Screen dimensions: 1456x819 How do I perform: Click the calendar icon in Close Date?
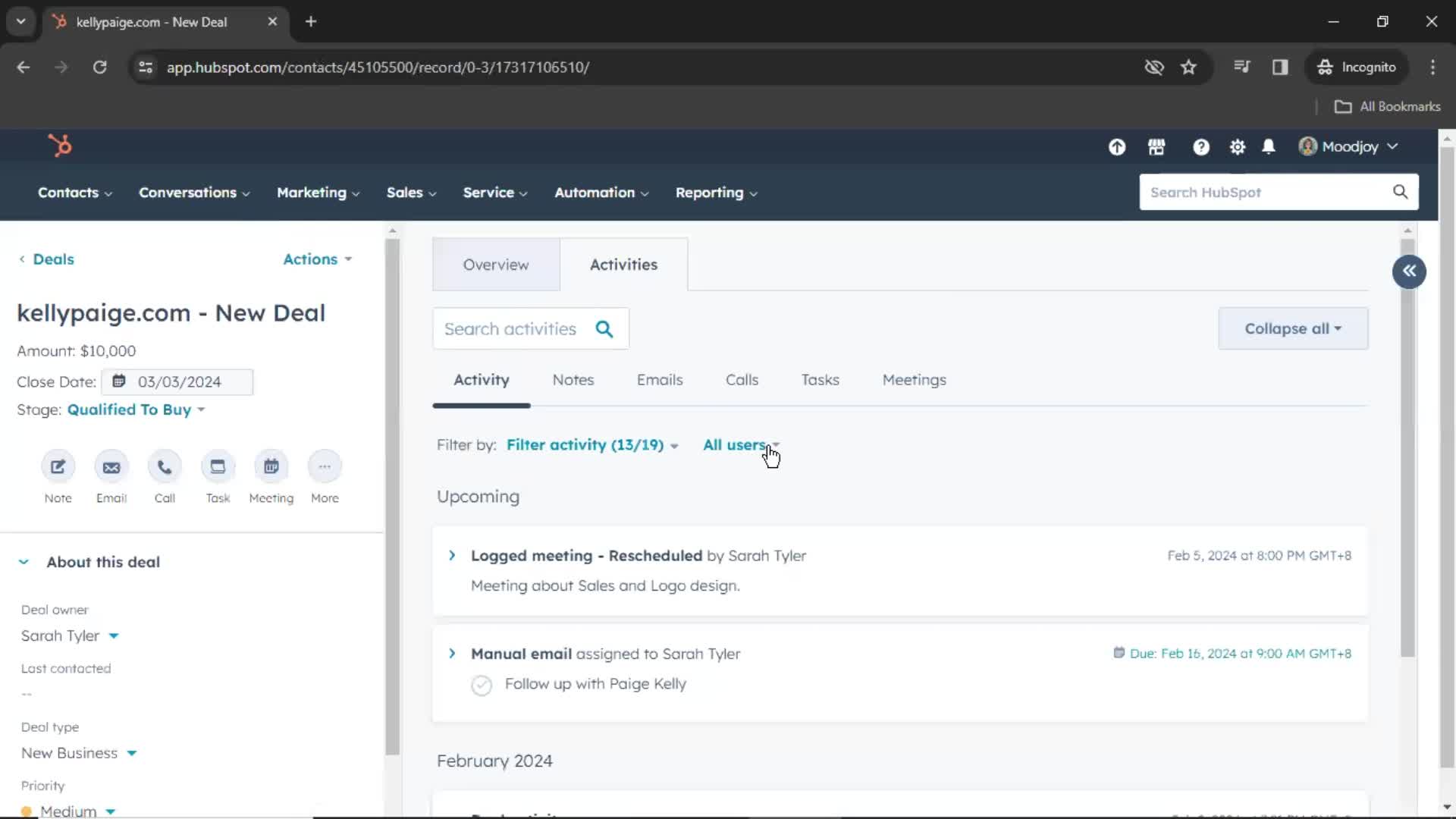pyautogui.click(x=119, y=381)
